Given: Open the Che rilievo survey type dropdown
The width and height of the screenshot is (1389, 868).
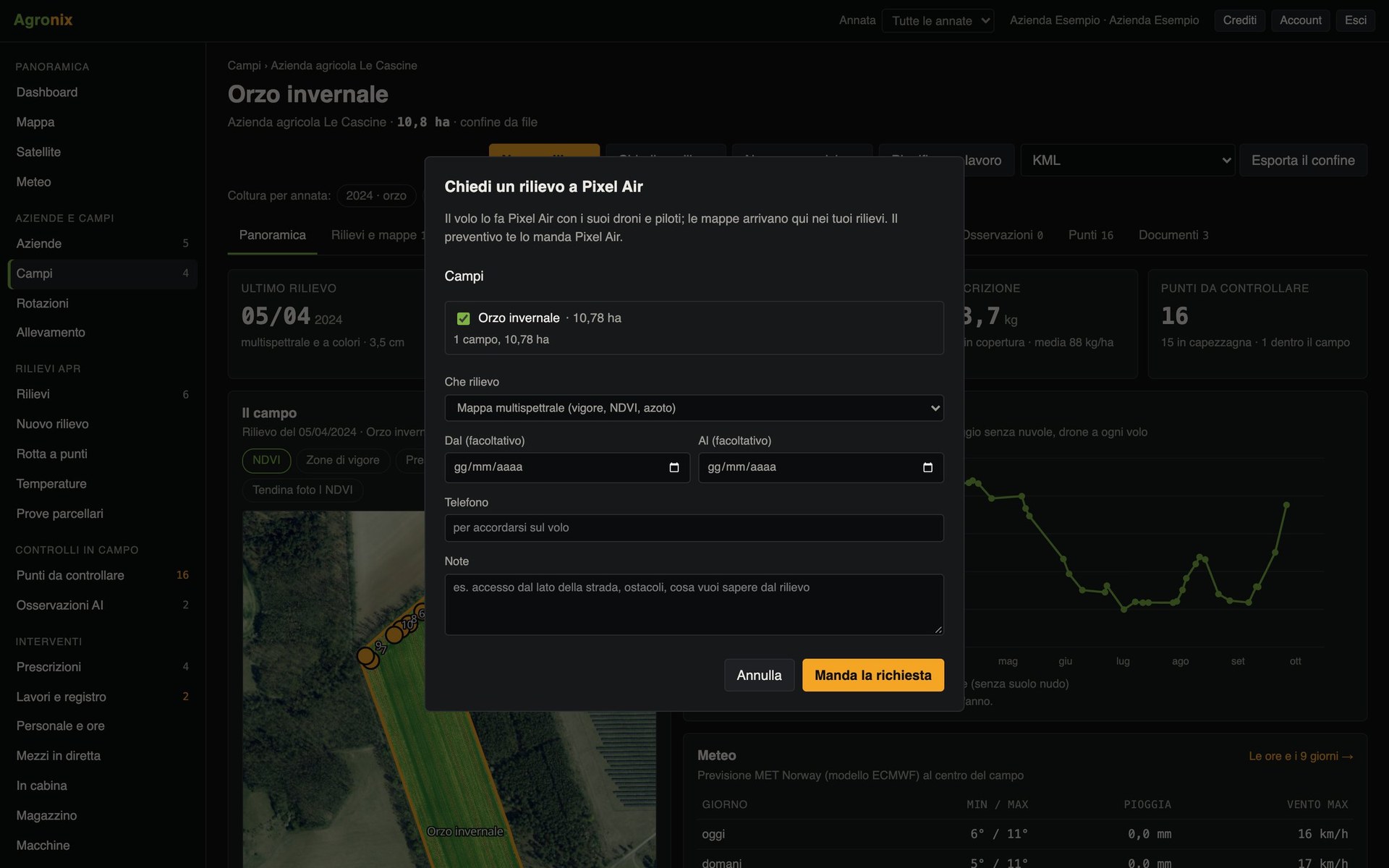Looking at the screenshot, I should [x=694, y=408].
